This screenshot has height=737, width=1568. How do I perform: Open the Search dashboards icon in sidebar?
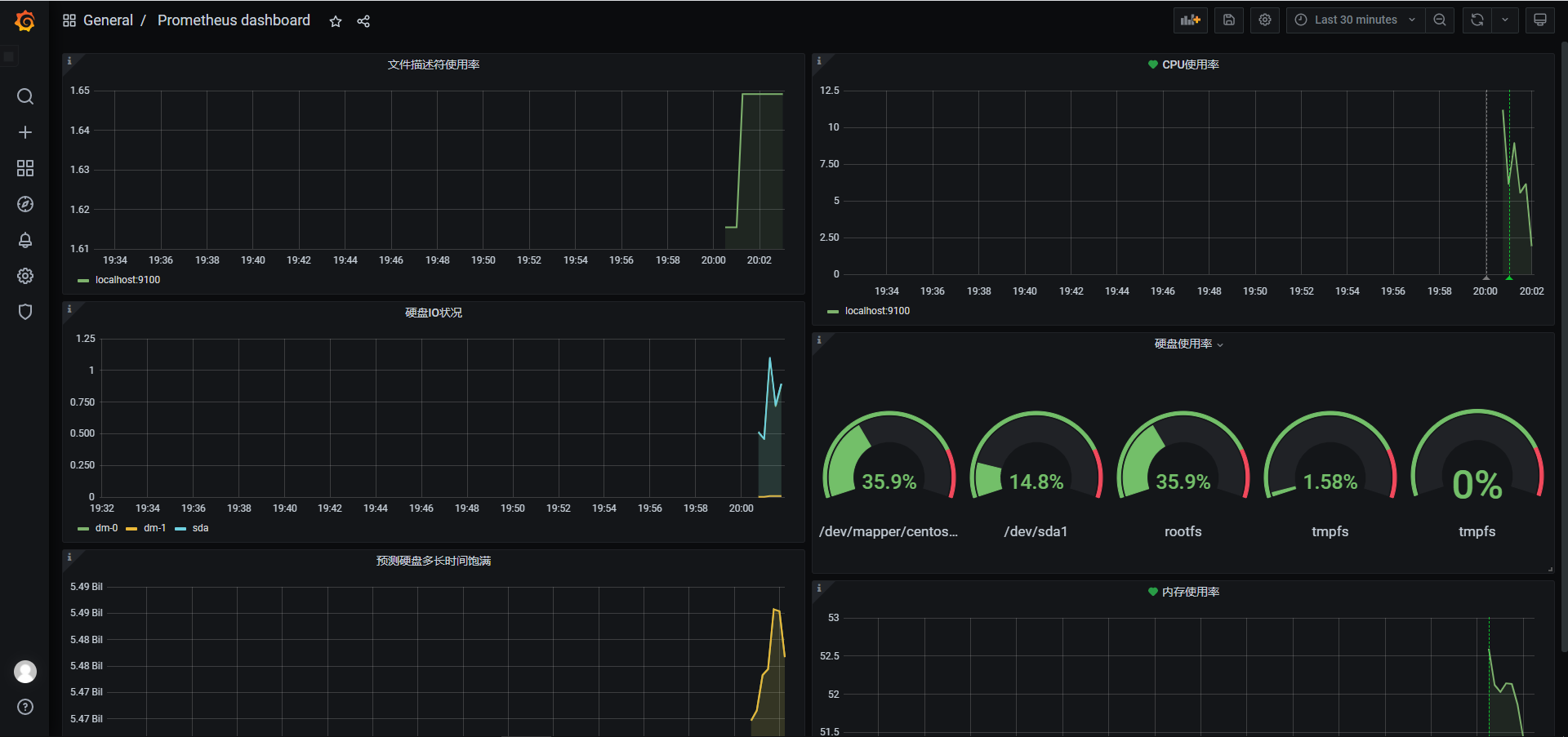25,96
